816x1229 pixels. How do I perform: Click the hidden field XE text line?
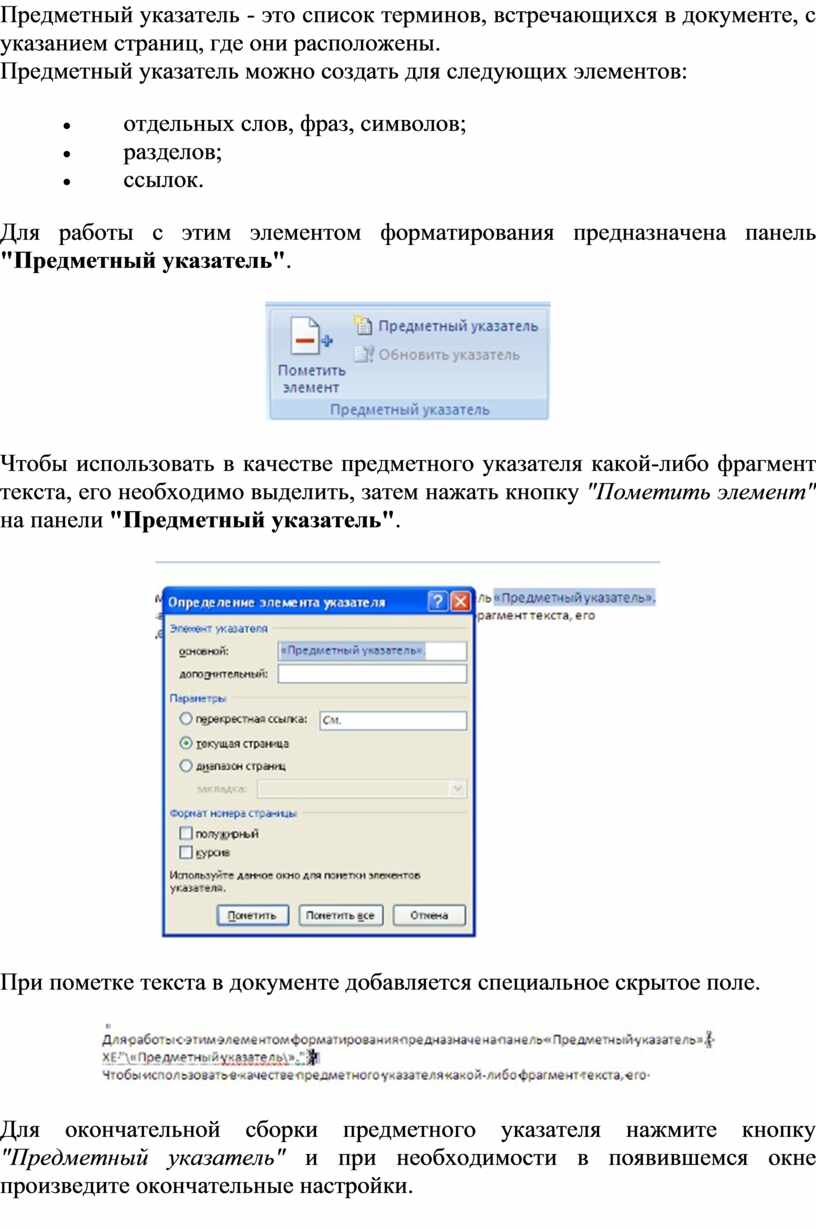210,1056
